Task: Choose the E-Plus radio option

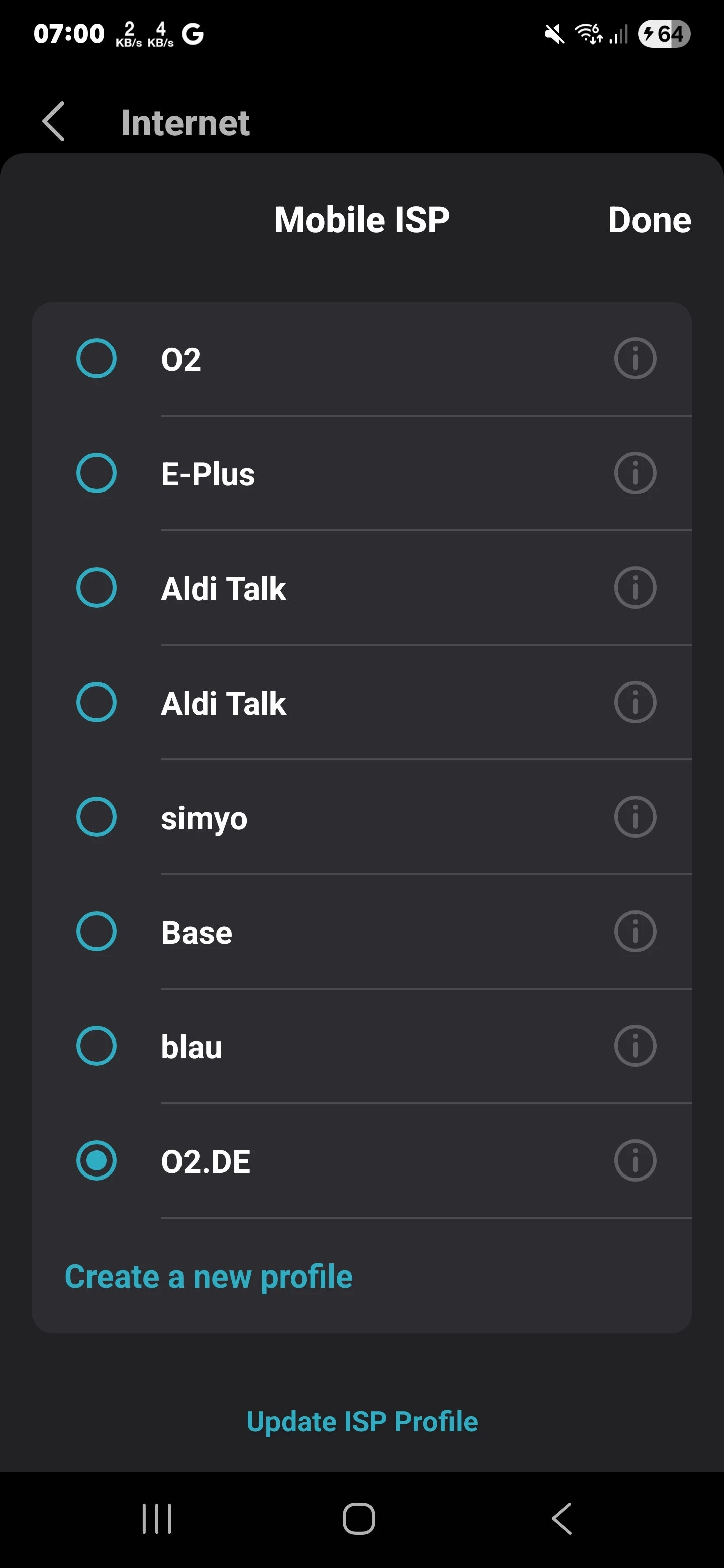Action: (96, 473)
